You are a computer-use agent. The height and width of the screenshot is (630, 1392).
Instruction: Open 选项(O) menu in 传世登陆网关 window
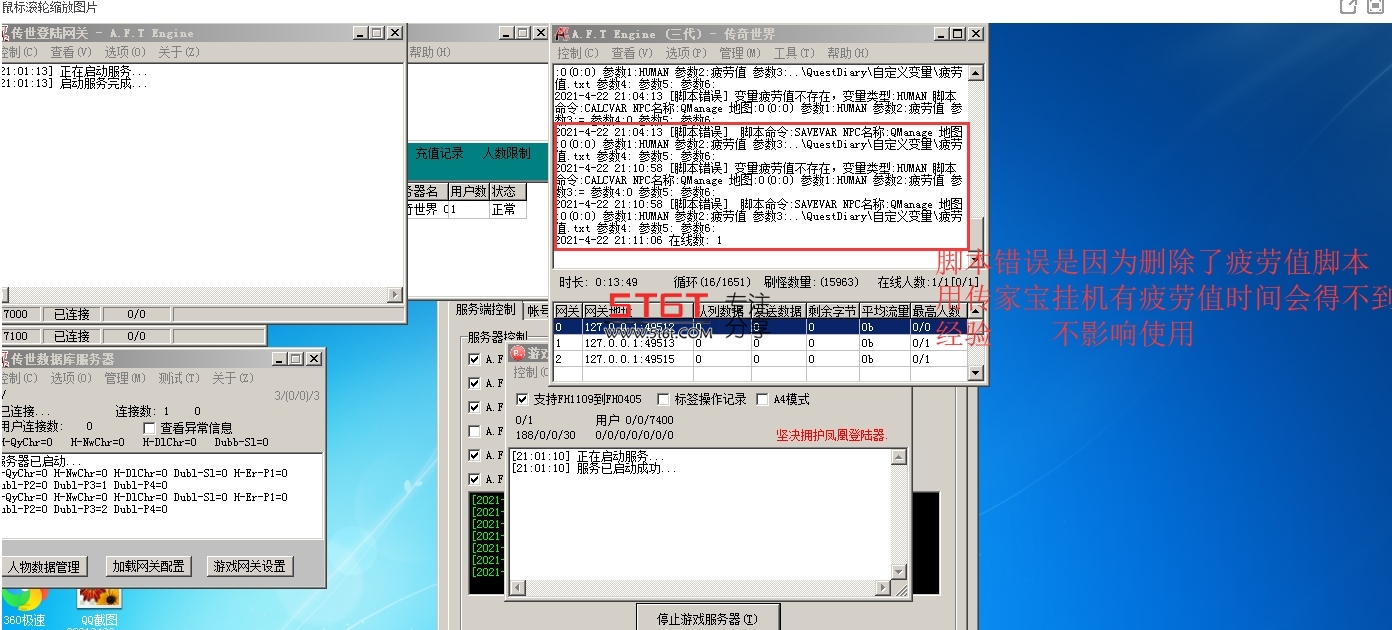coord(124,52)
